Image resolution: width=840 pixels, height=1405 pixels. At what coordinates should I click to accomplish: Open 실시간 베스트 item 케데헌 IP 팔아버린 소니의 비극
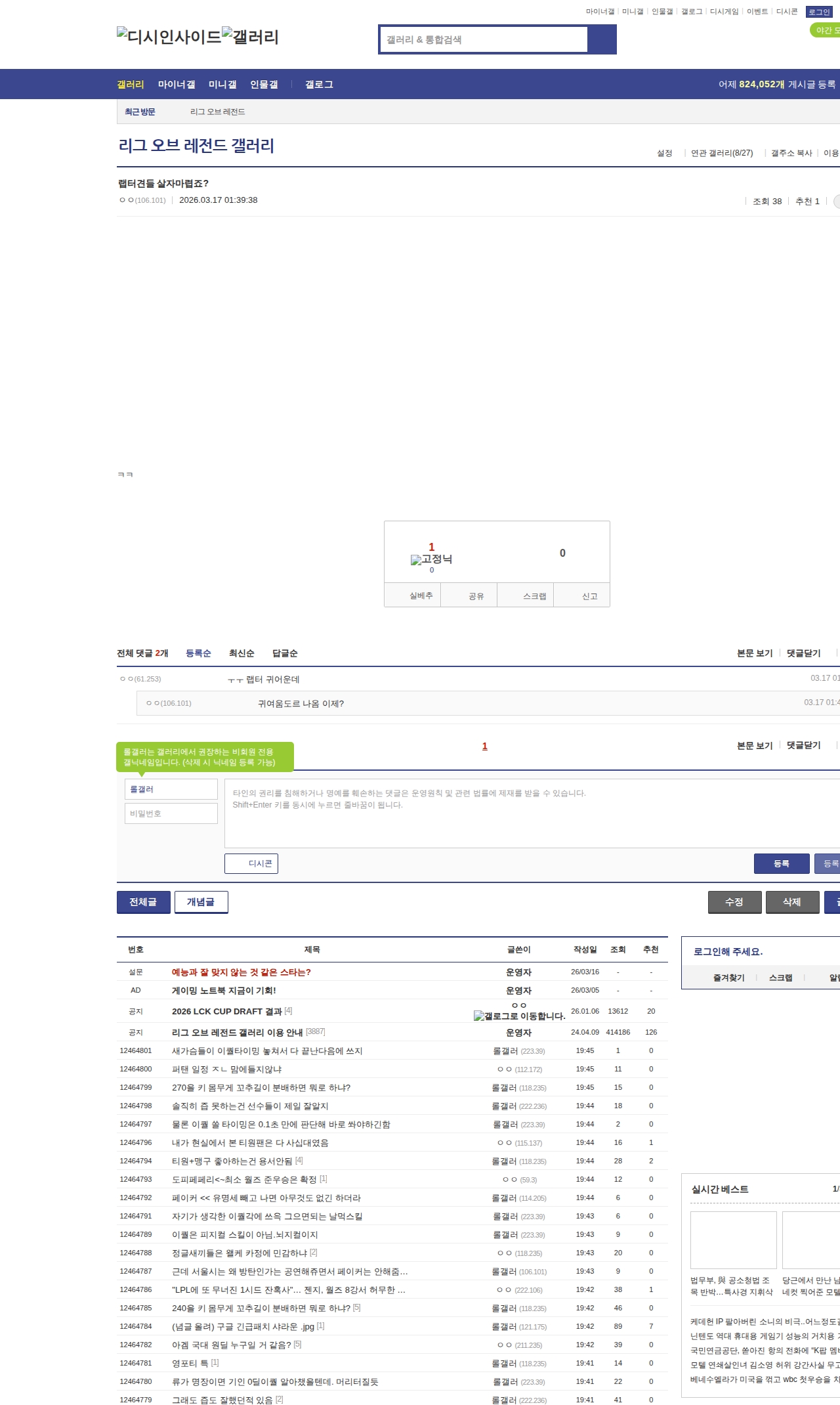click(x=765, y=1322)
